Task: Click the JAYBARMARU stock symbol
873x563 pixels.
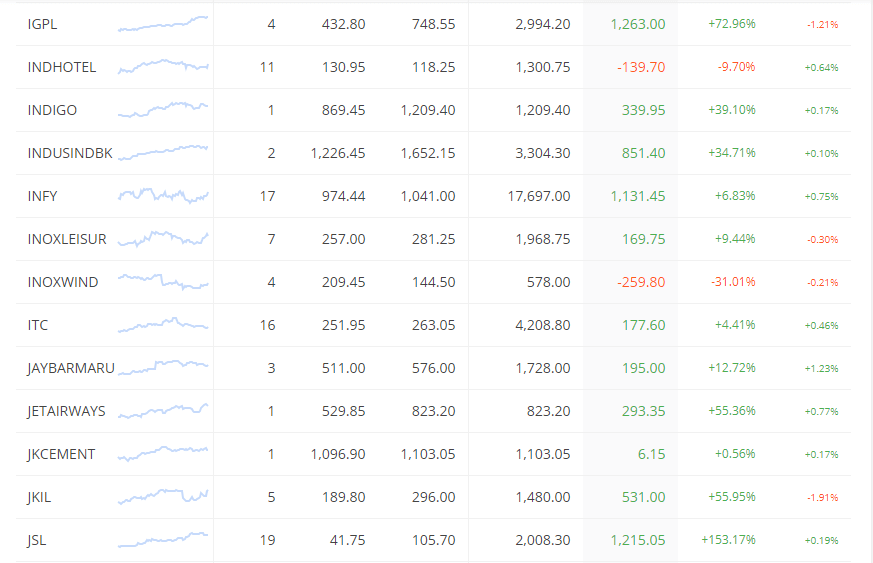Action: point(71,368)
